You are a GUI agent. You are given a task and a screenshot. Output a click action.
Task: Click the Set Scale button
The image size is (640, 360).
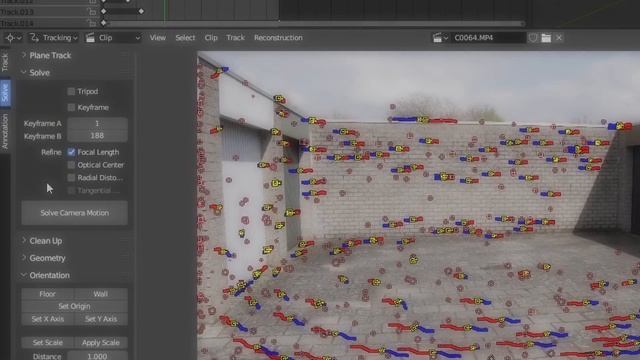pos(48,342)
